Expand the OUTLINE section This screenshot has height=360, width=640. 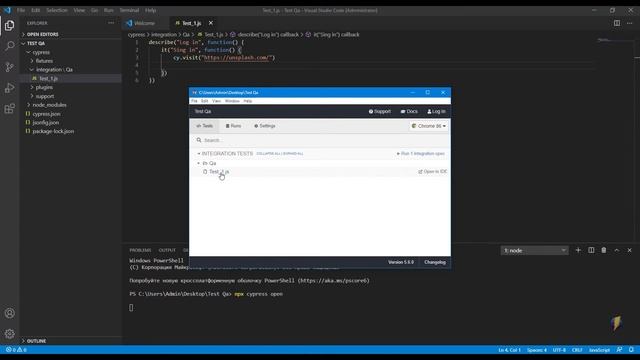coord(36,341)
